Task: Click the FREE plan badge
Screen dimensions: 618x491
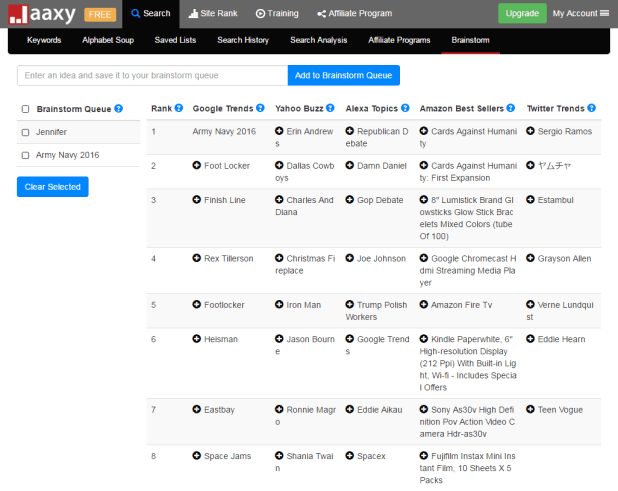Action: pos(100,15)
